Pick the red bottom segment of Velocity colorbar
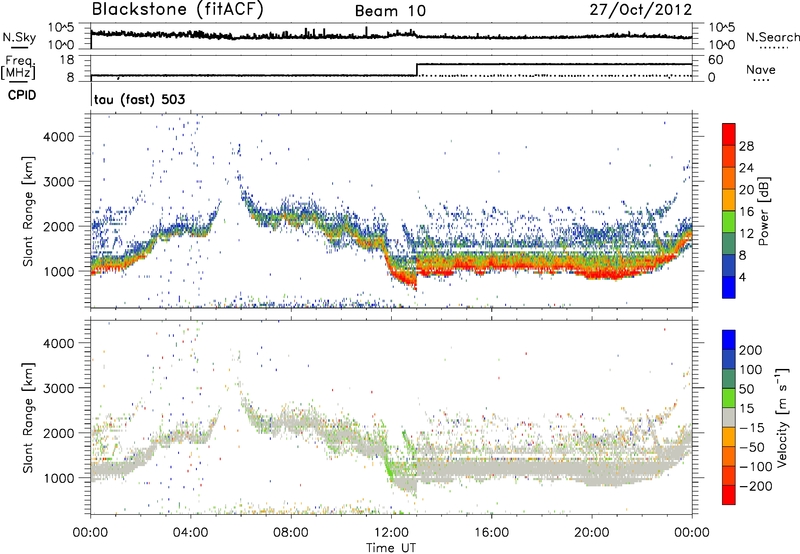800x554 pixels. pos(729,495)
